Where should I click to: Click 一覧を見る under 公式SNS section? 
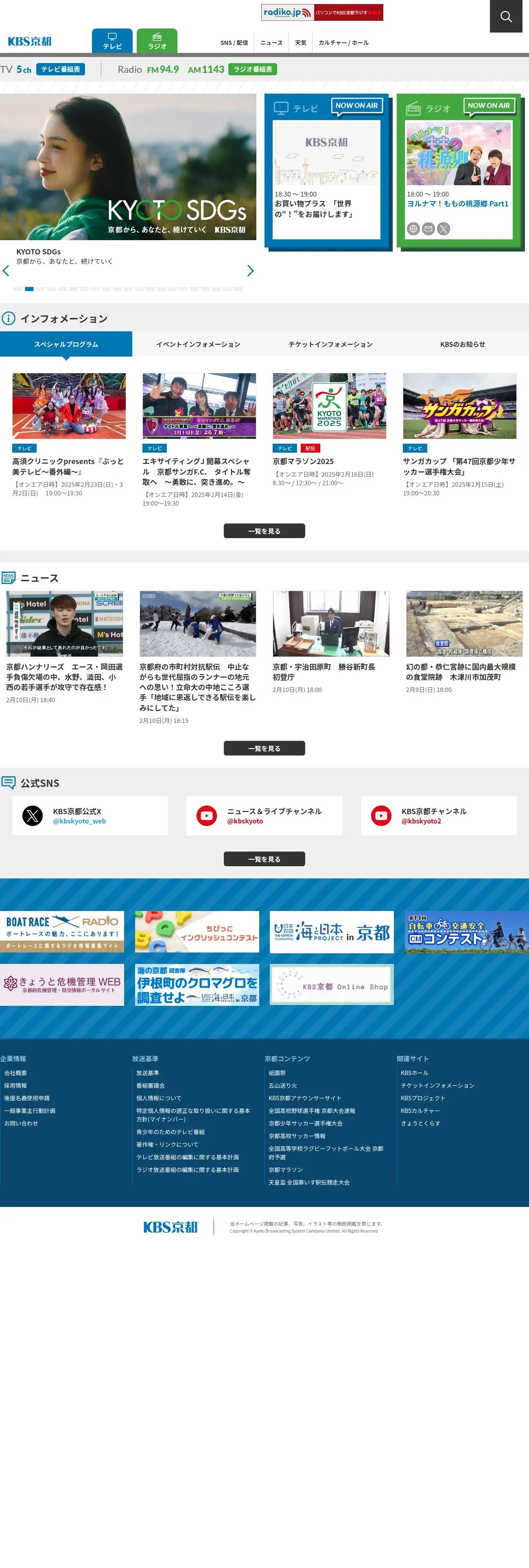click(264, 859)
